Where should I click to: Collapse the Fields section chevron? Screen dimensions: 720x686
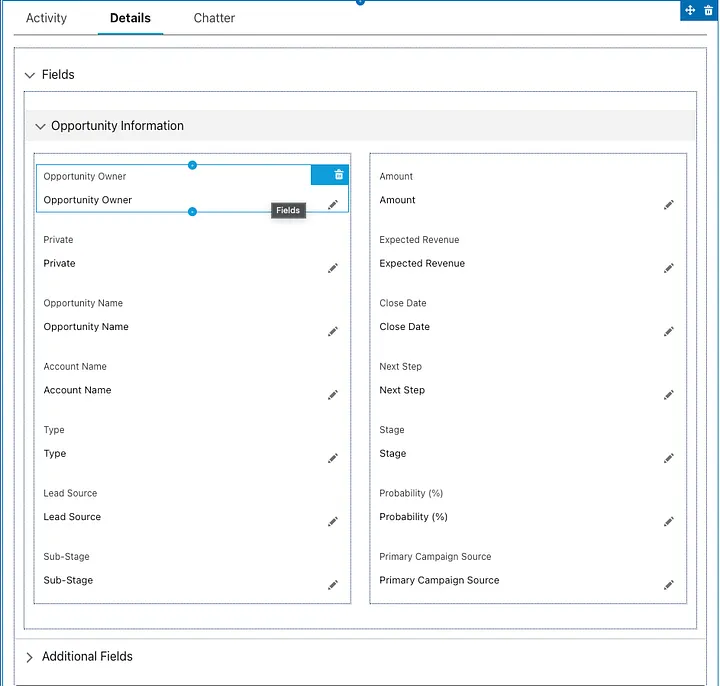click(30, 75)
